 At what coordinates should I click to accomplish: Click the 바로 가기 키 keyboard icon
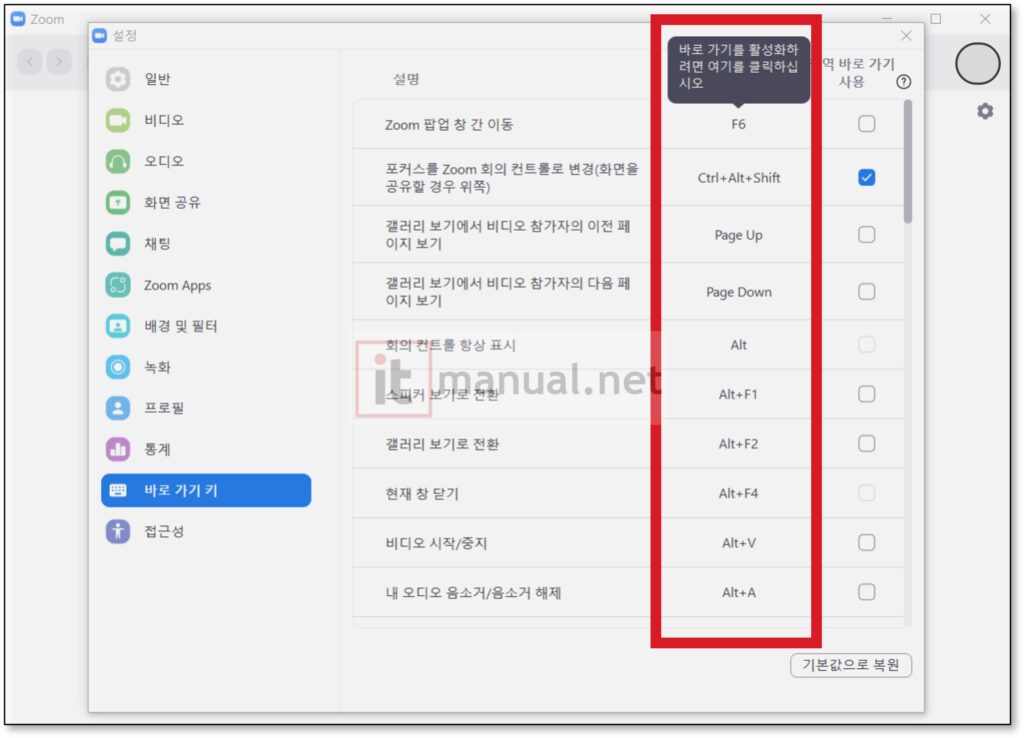click(118, 490)
